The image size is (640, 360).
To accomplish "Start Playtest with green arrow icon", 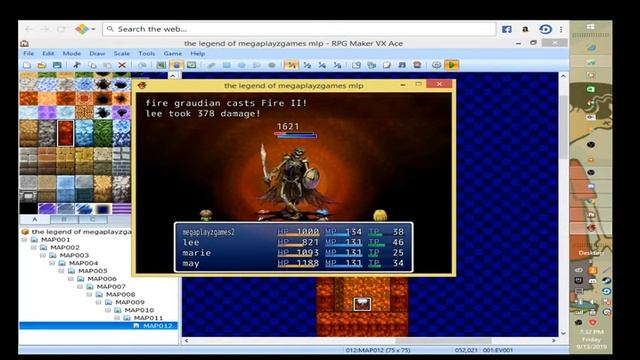I will pos(451,65).
